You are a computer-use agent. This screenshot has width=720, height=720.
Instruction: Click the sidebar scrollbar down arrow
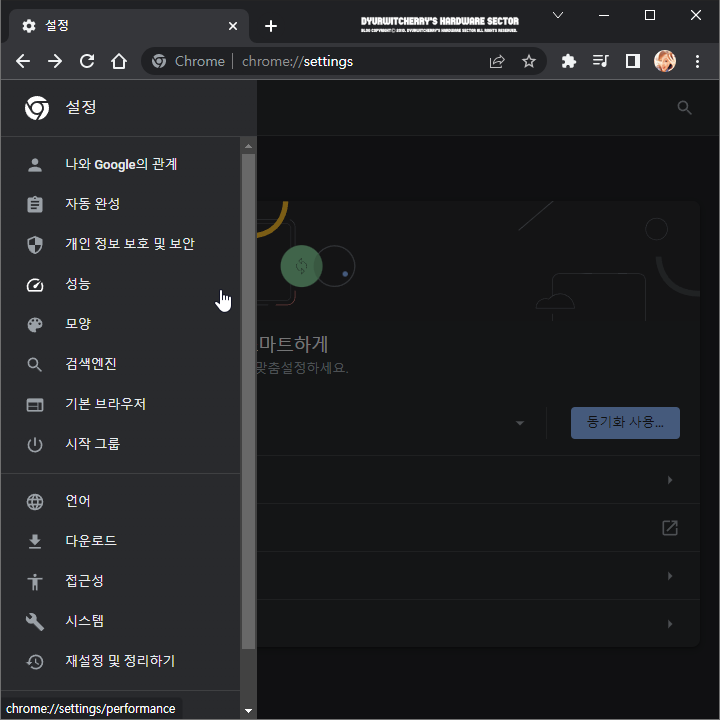tap(248, 710)
